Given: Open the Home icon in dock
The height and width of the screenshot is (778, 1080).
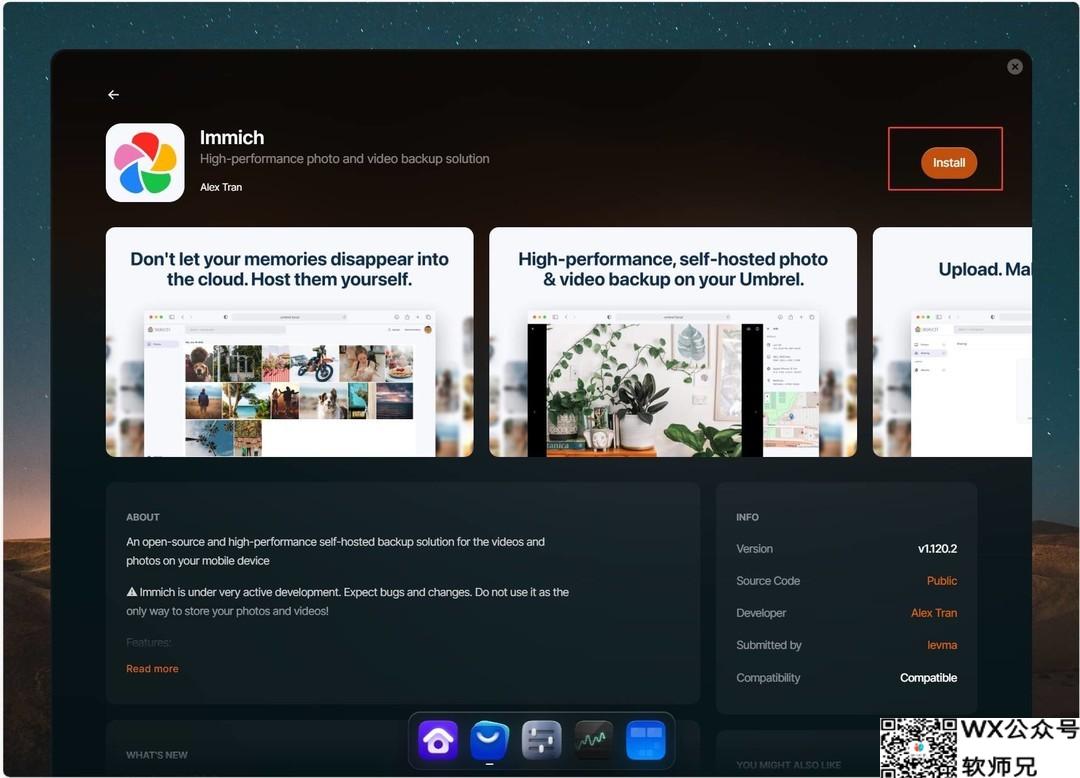Looking at the screenshot, I should click(x=438, y=741).
